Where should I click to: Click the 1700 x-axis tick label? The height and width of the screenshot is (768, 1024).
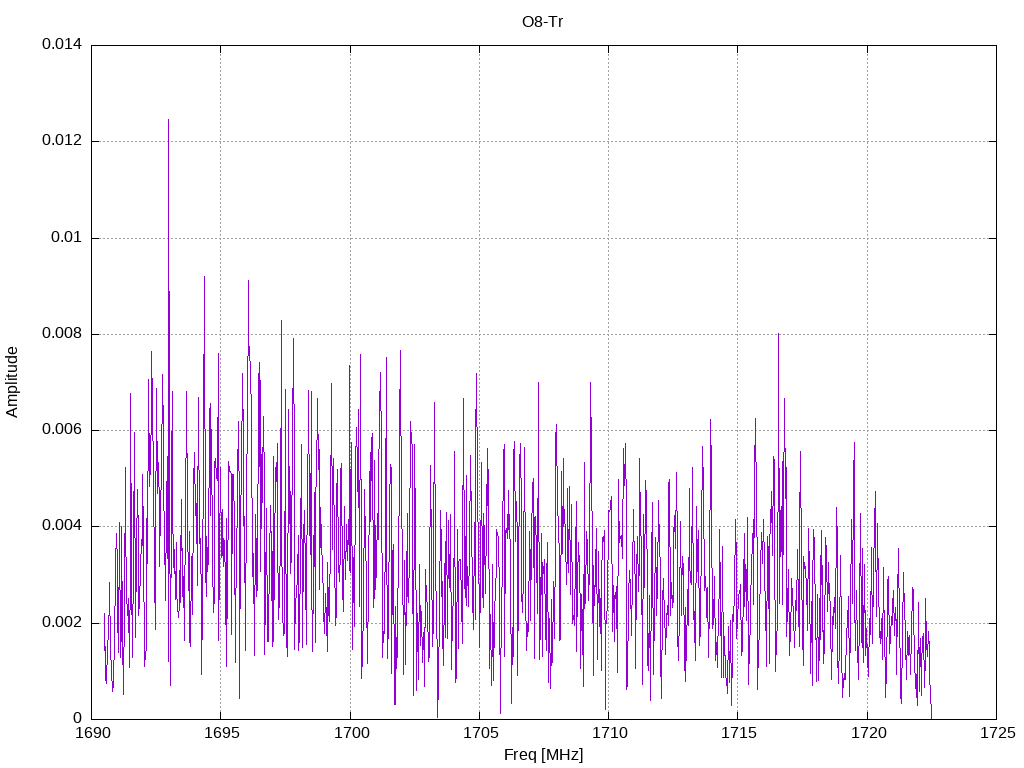coord(351,733)
